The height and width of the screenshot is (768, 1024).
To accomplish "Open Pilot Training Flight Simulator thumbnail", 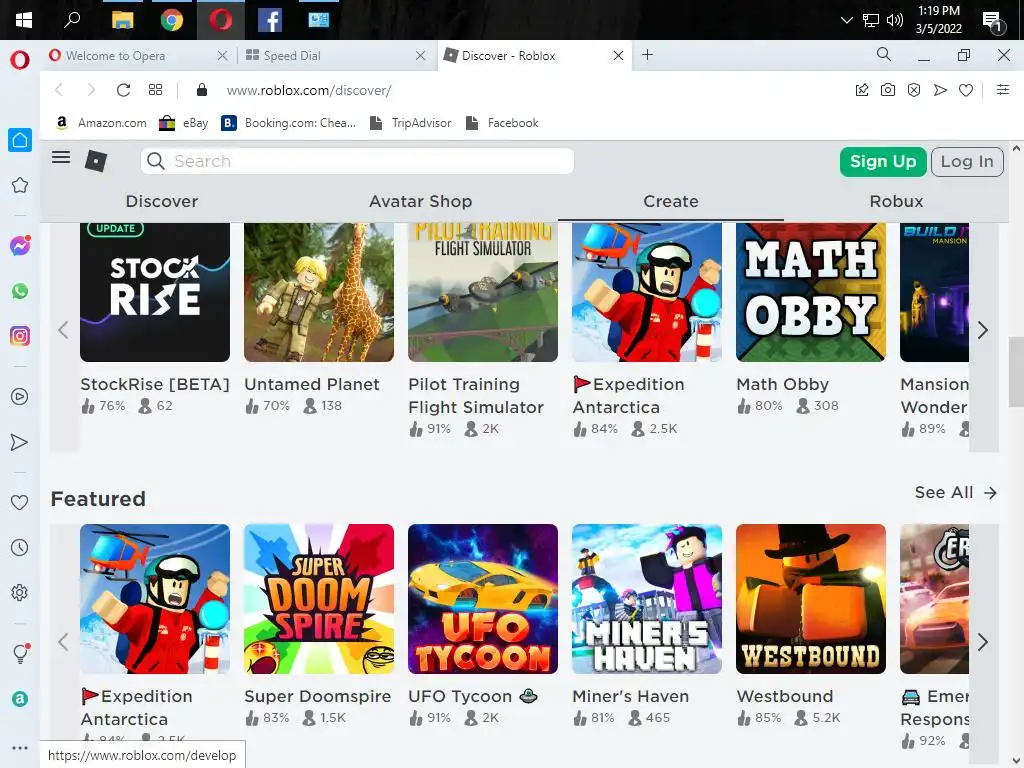I will click(x=483, y=292).
